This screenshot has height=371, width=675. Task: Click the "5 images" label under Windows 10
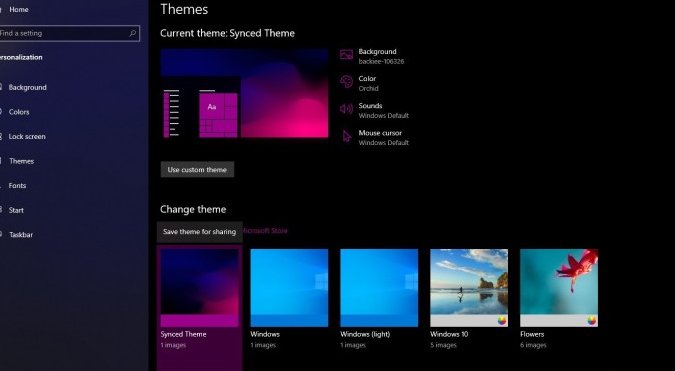pos(443,345)
